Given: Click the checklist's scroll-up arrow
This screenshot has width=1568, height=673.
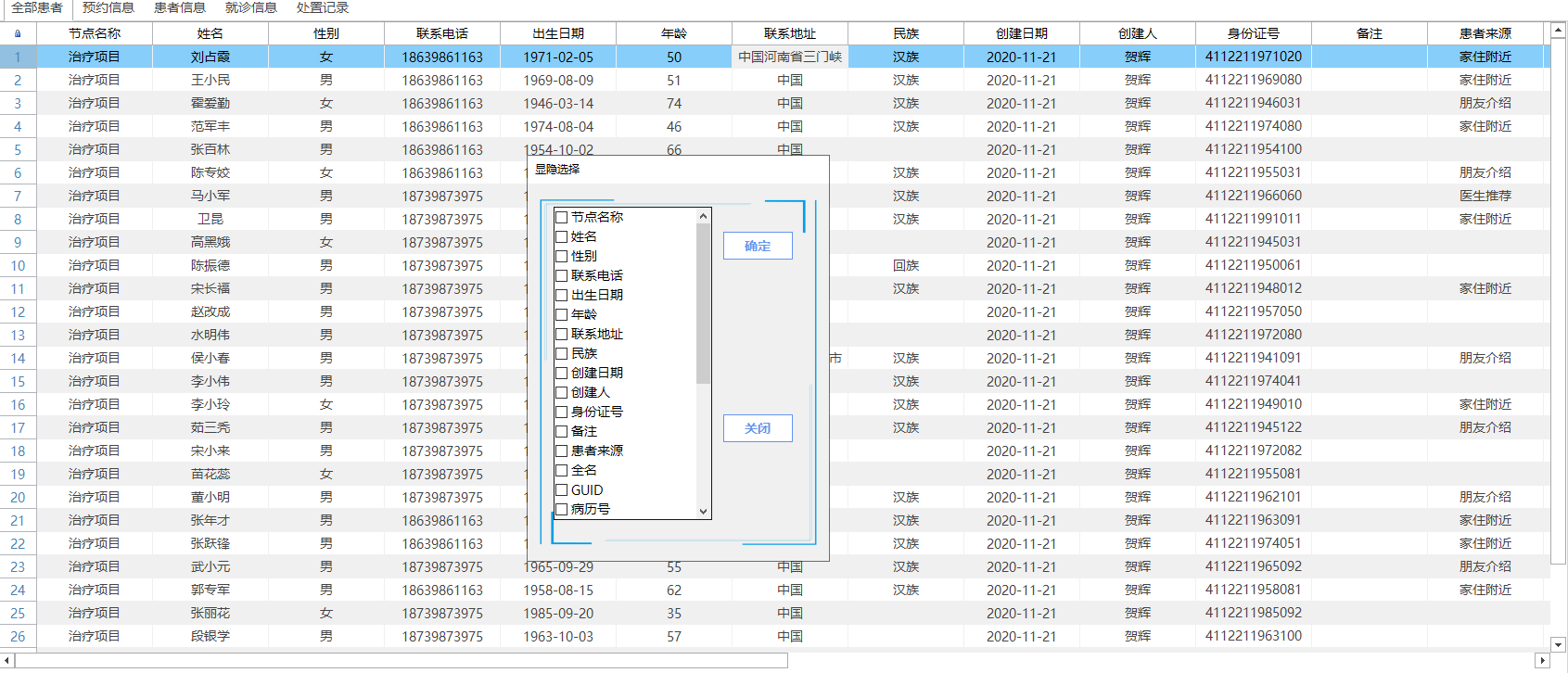Looking at the screenshot, I should coord(703,216).
